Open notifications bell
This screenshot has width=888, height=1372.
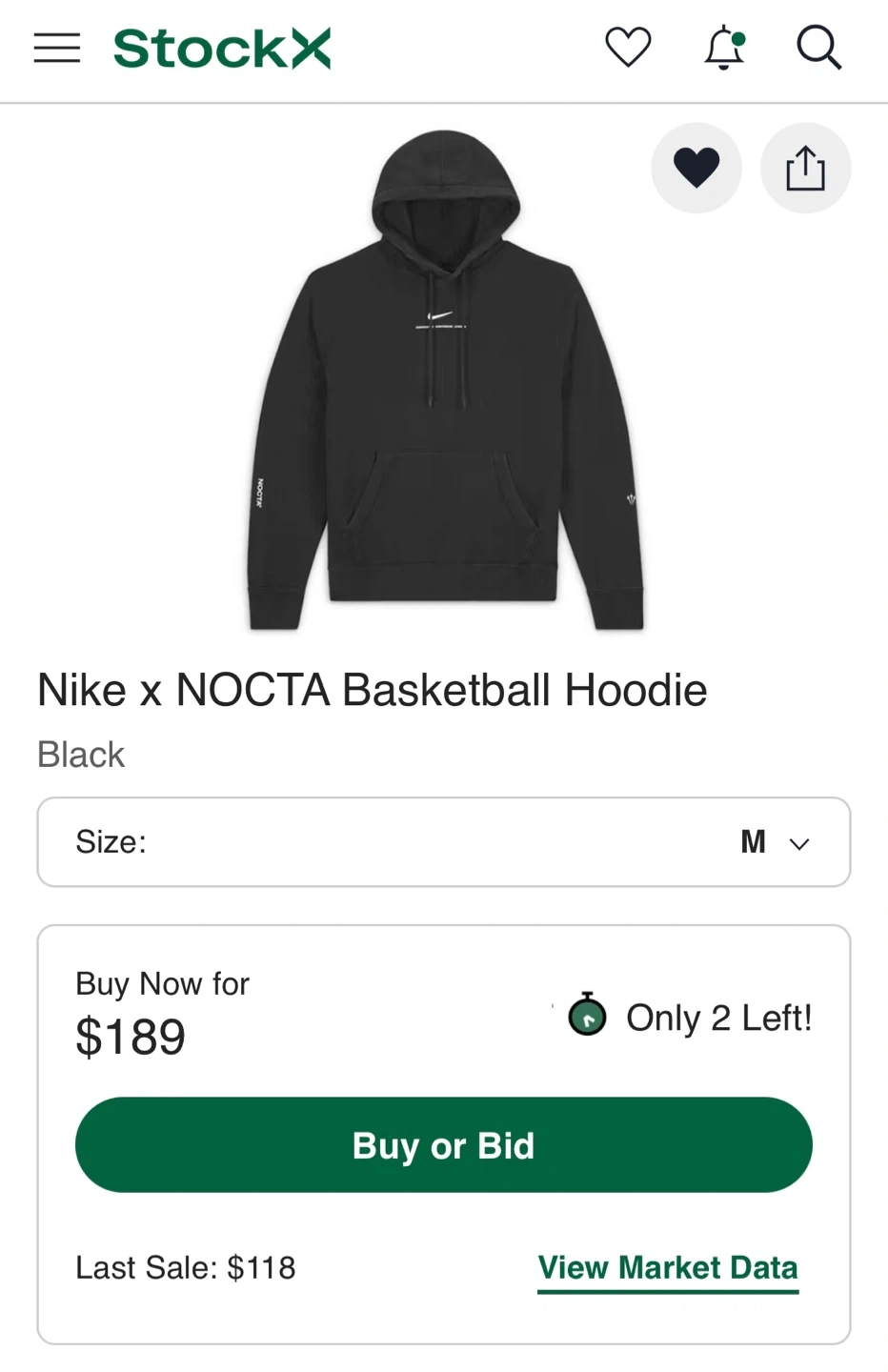click(724, 48)
